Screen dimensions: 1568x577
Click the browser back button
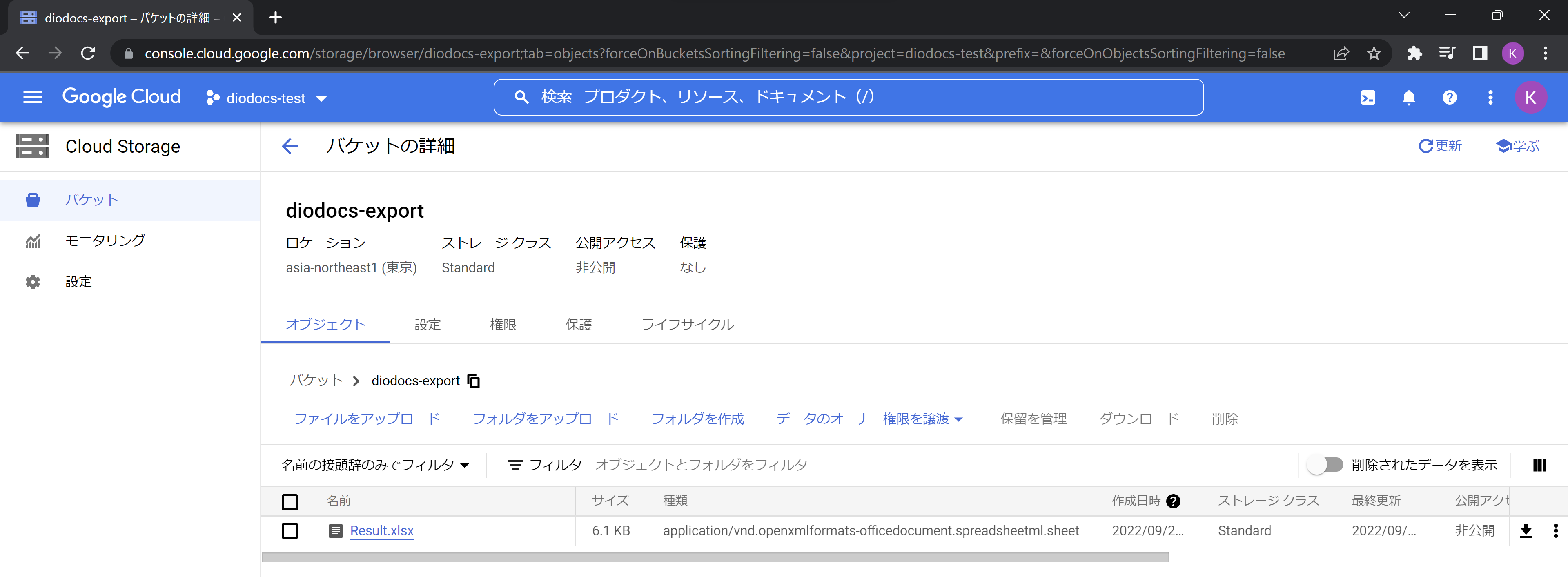[22, 53]
